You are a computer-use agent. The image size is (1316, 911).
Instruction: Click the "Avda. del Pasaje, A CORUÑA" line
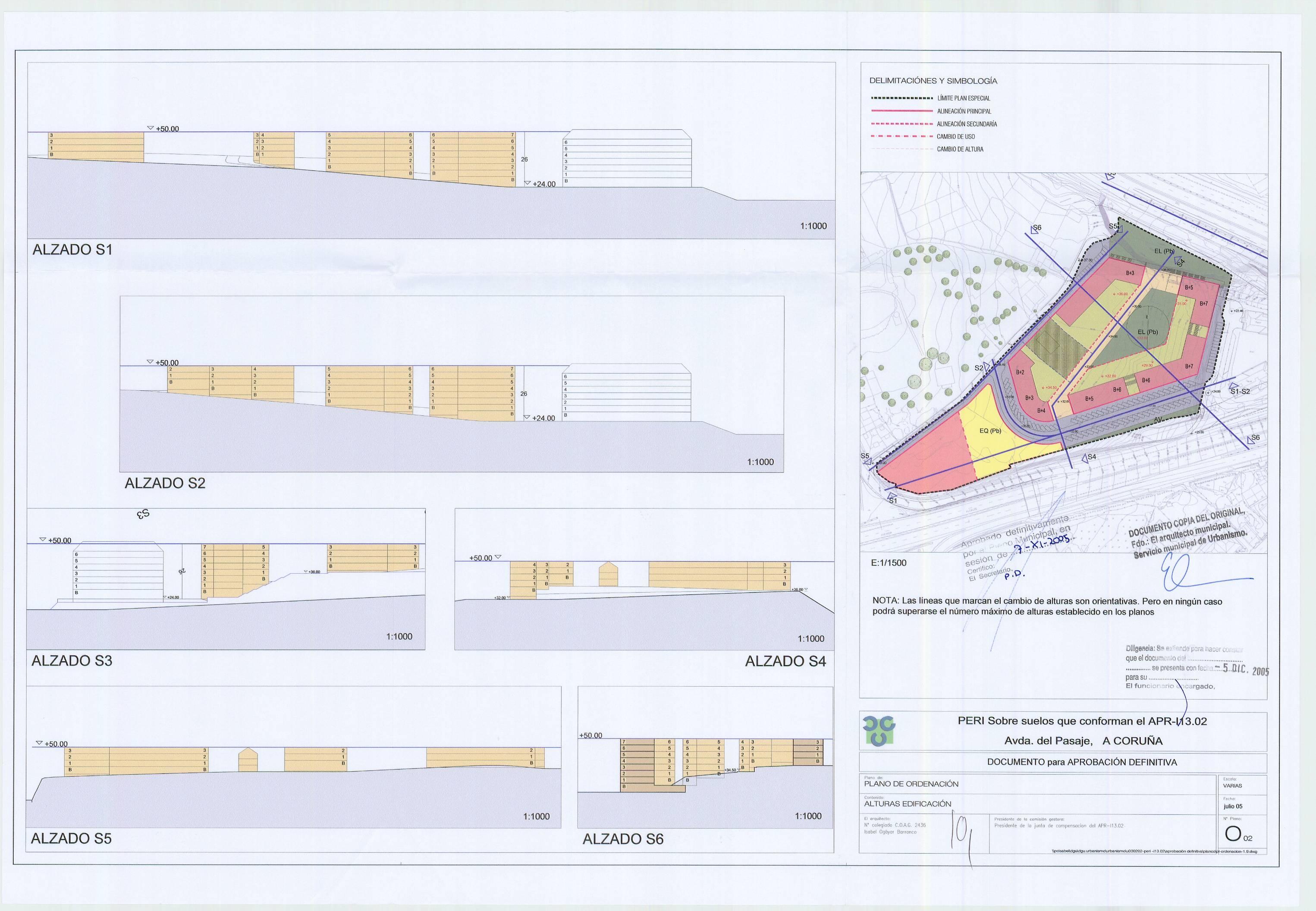pyautogui.click(x=1083, y=741)
